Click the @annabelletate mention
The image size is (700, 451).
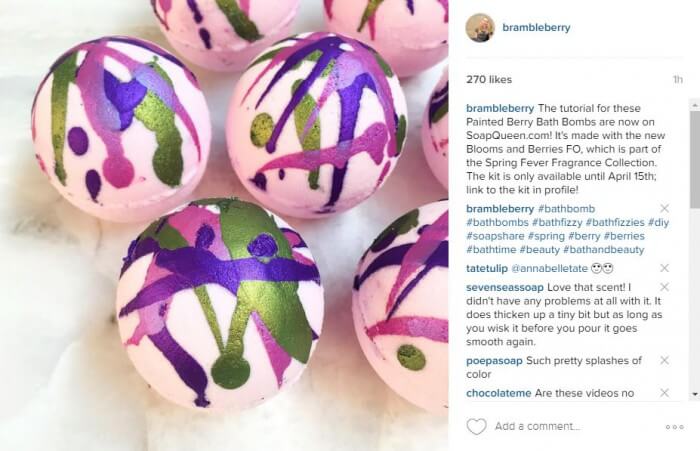coord(549,268)
